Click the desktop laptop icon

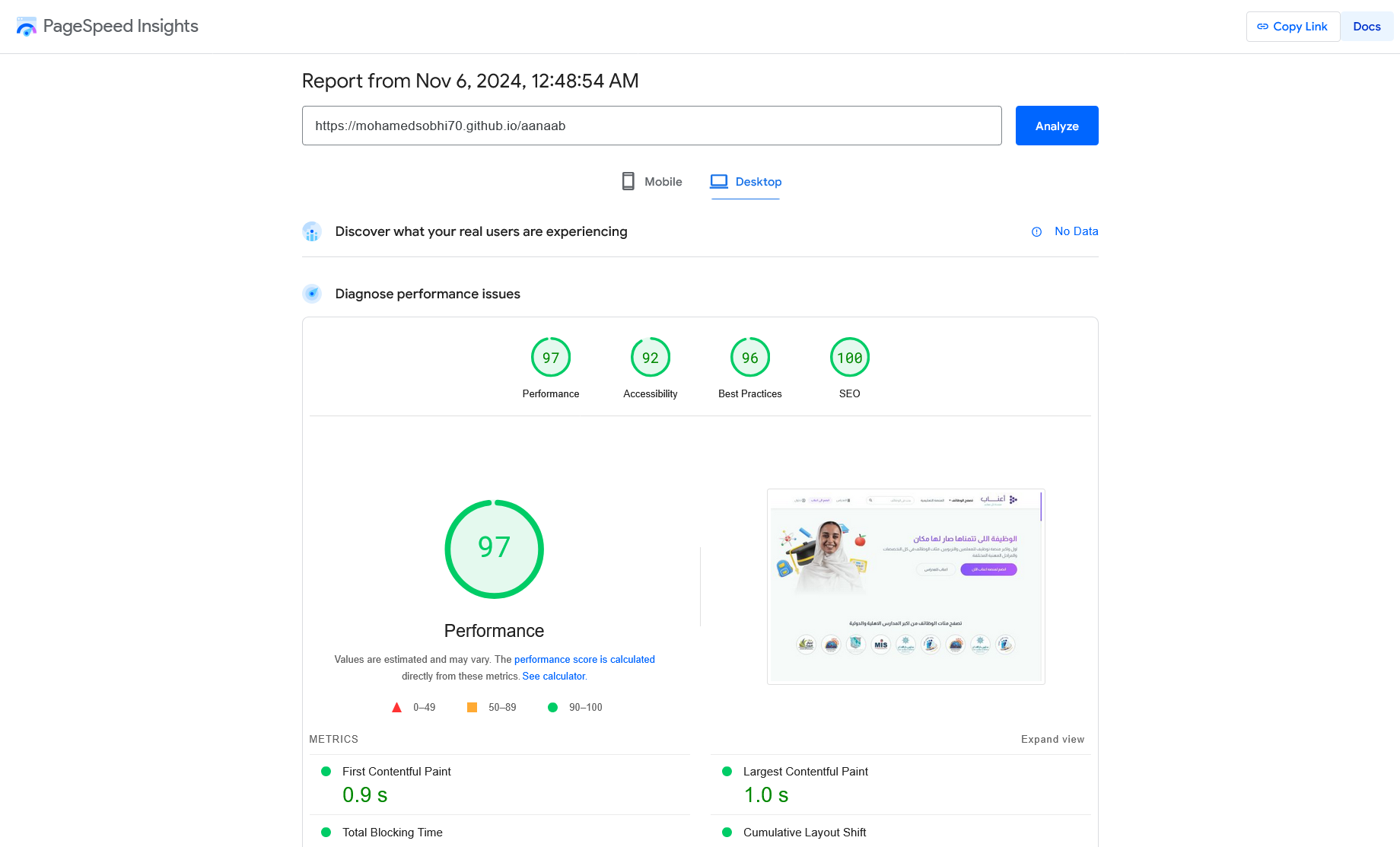click(719, 181)
